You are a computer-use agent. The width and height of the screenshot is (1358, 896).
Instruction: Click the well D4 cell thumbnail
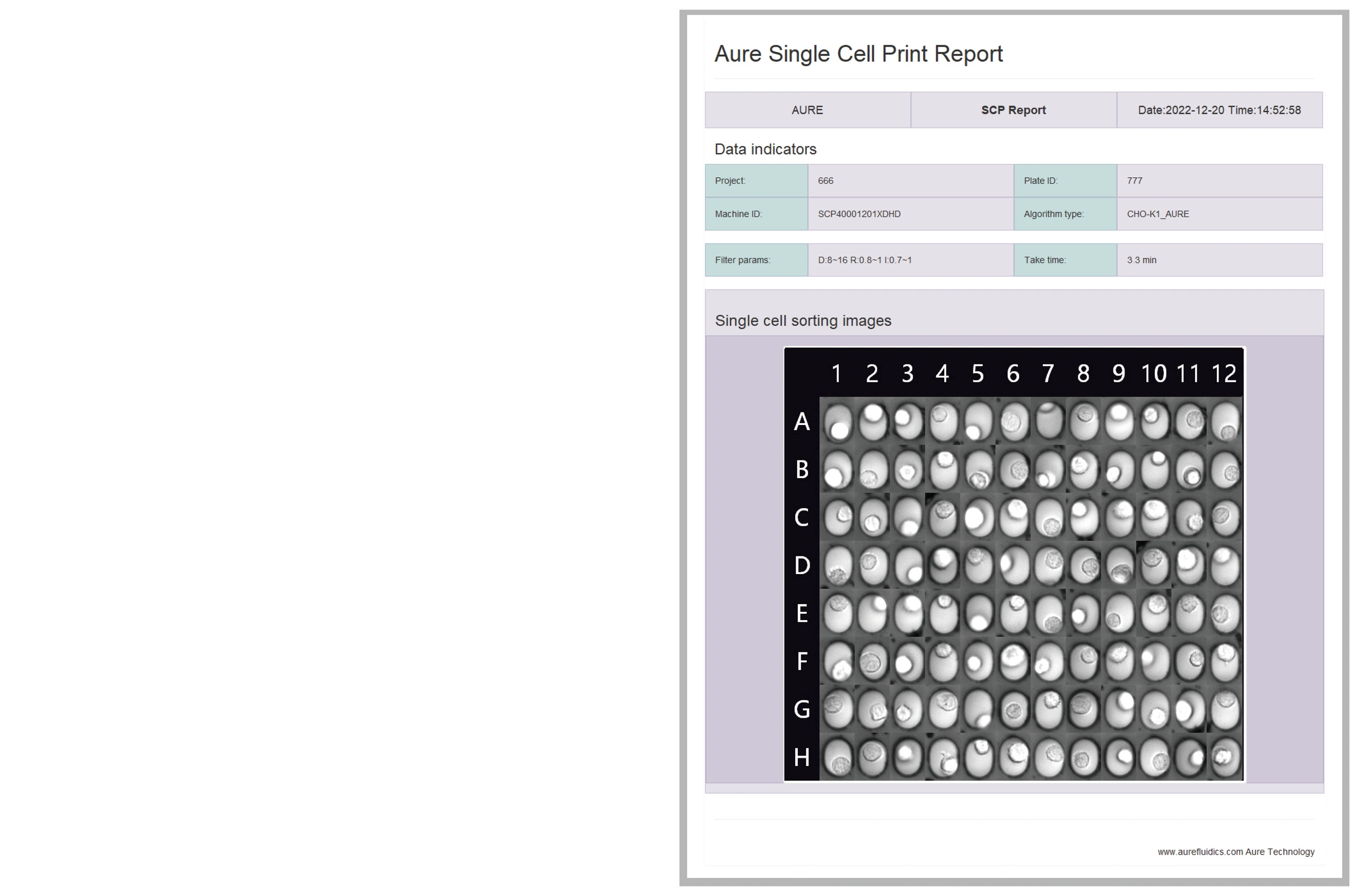click(943, 566)
